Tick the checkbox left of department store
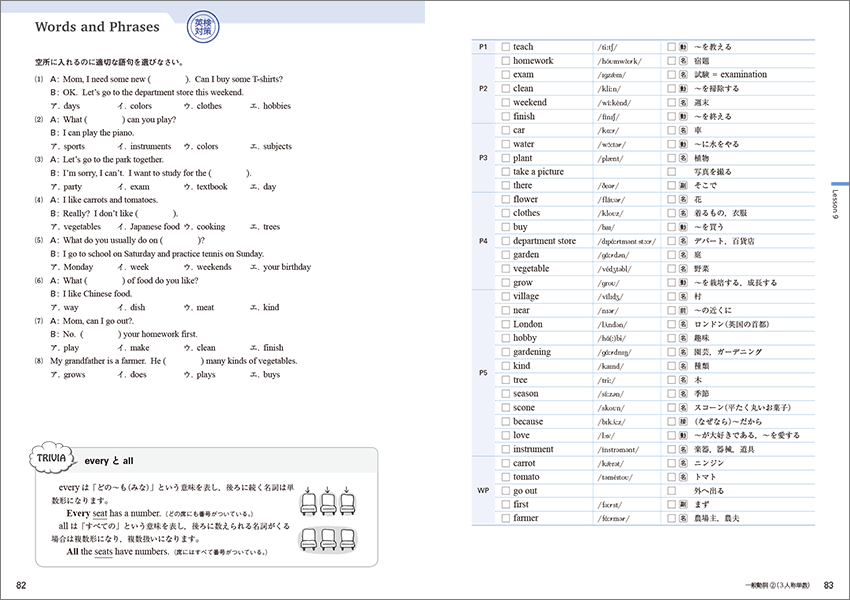This screenshot has width=850, height=600. pyautogui.click(x=506, y=241)
